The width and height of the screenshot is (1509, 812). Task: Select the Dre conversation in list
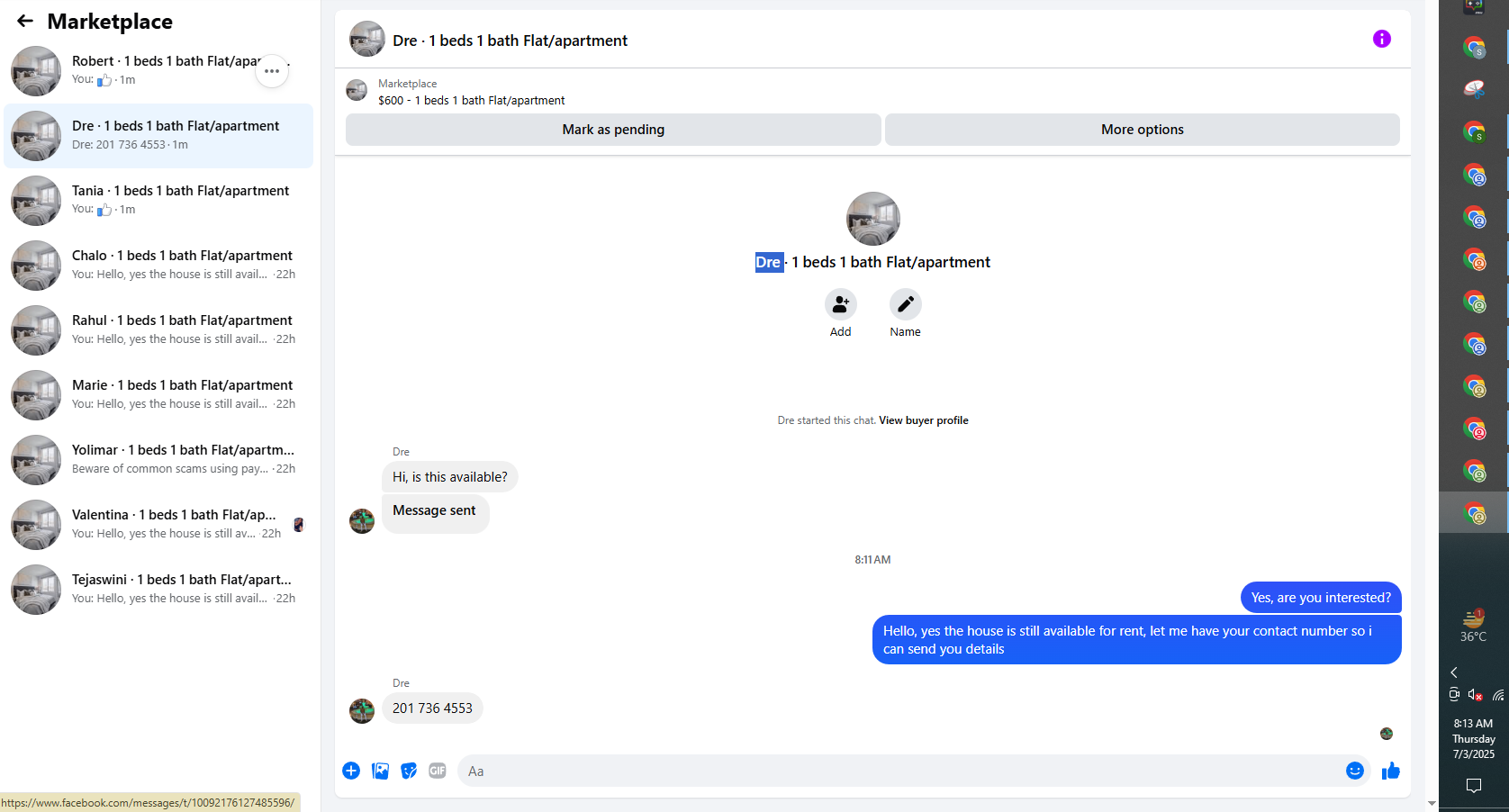point(158,136)
